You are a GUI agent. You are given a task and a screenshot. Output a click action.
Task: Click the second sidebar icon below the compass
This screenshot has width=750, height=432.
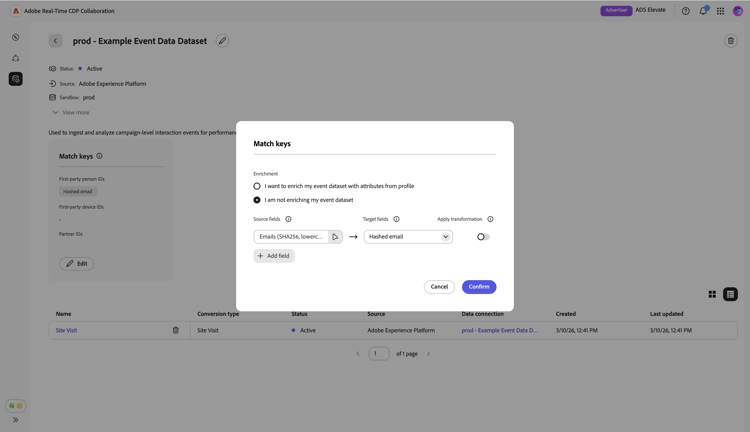tap(15, 58)
